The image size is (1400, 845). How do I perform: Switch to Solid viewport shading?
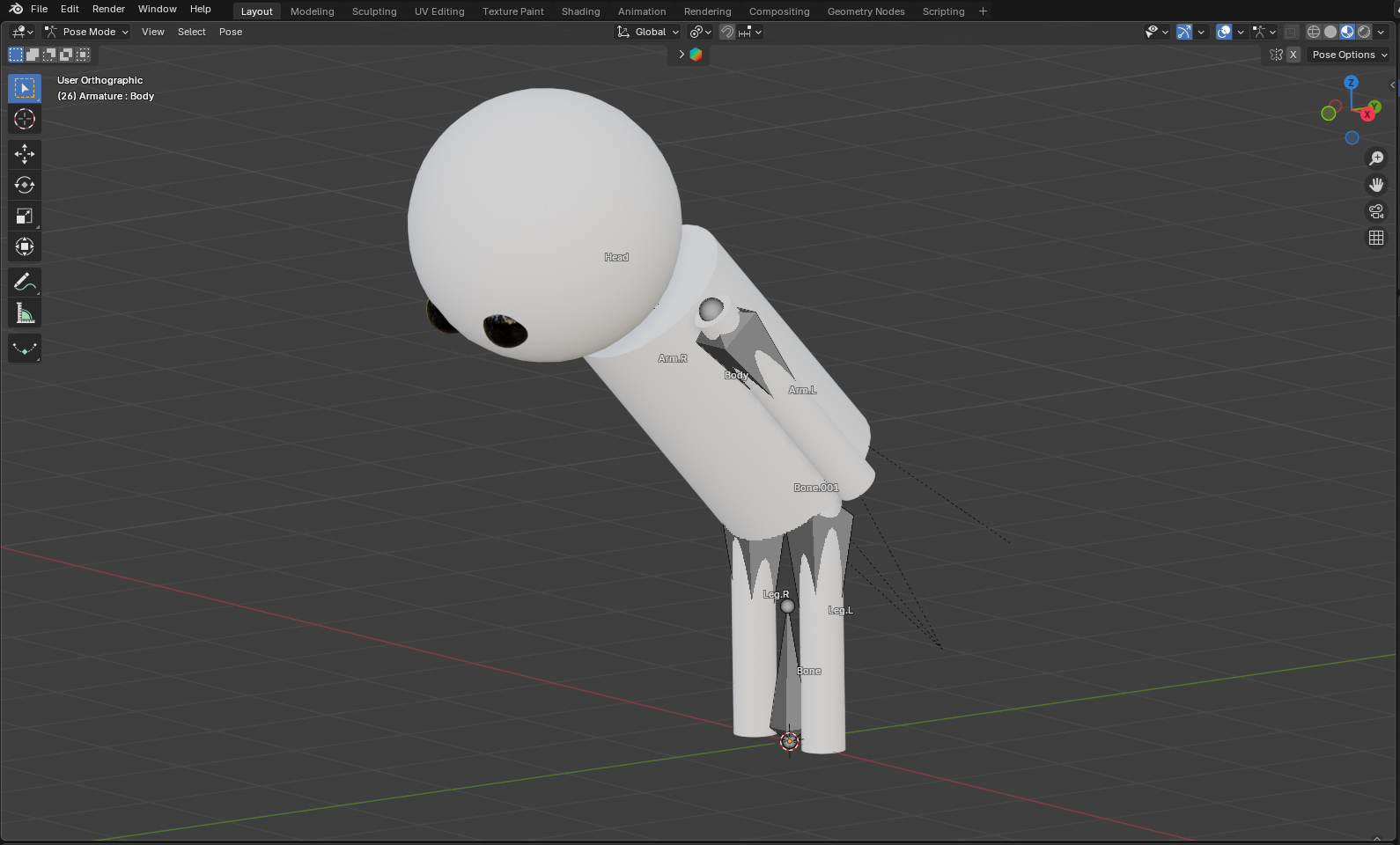pyautogui.click(x=1330, y=32)
